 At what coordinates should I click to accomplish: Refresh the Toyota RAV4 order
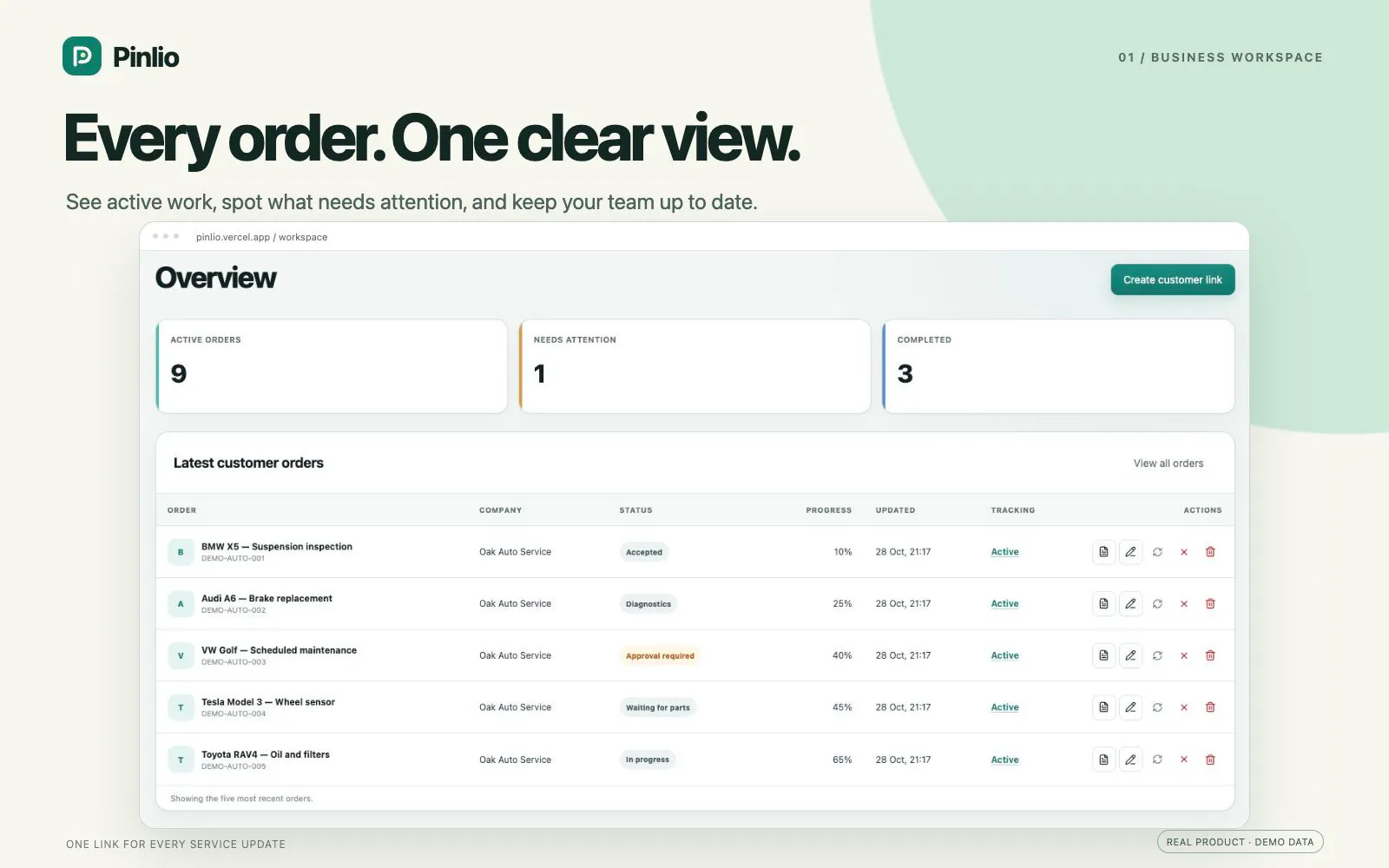pos(1157,759)
